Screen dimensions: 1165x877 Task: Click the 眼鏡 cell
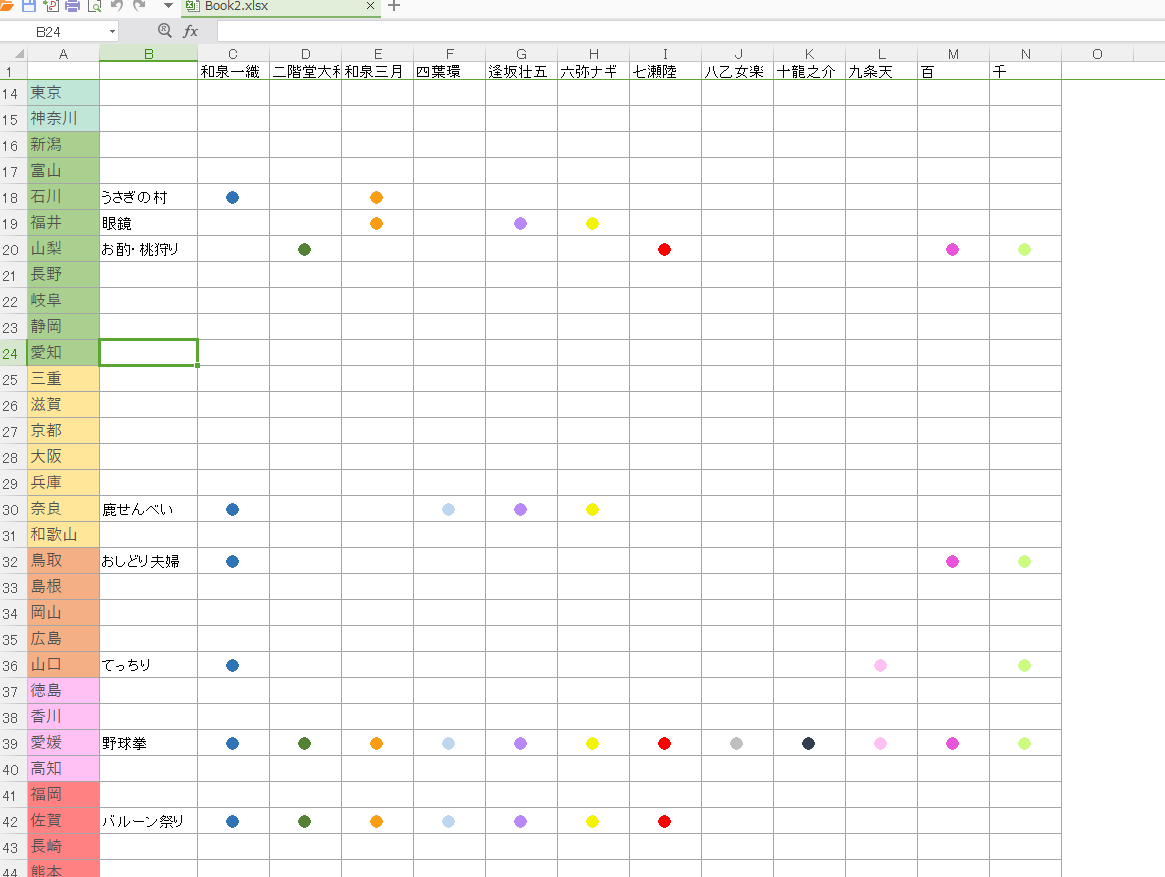coord(149,223)
